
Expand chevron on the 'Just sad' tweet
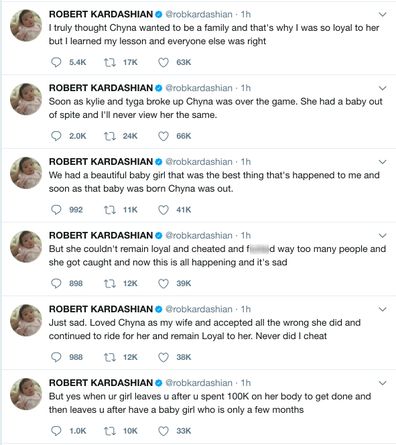[383, 309]
